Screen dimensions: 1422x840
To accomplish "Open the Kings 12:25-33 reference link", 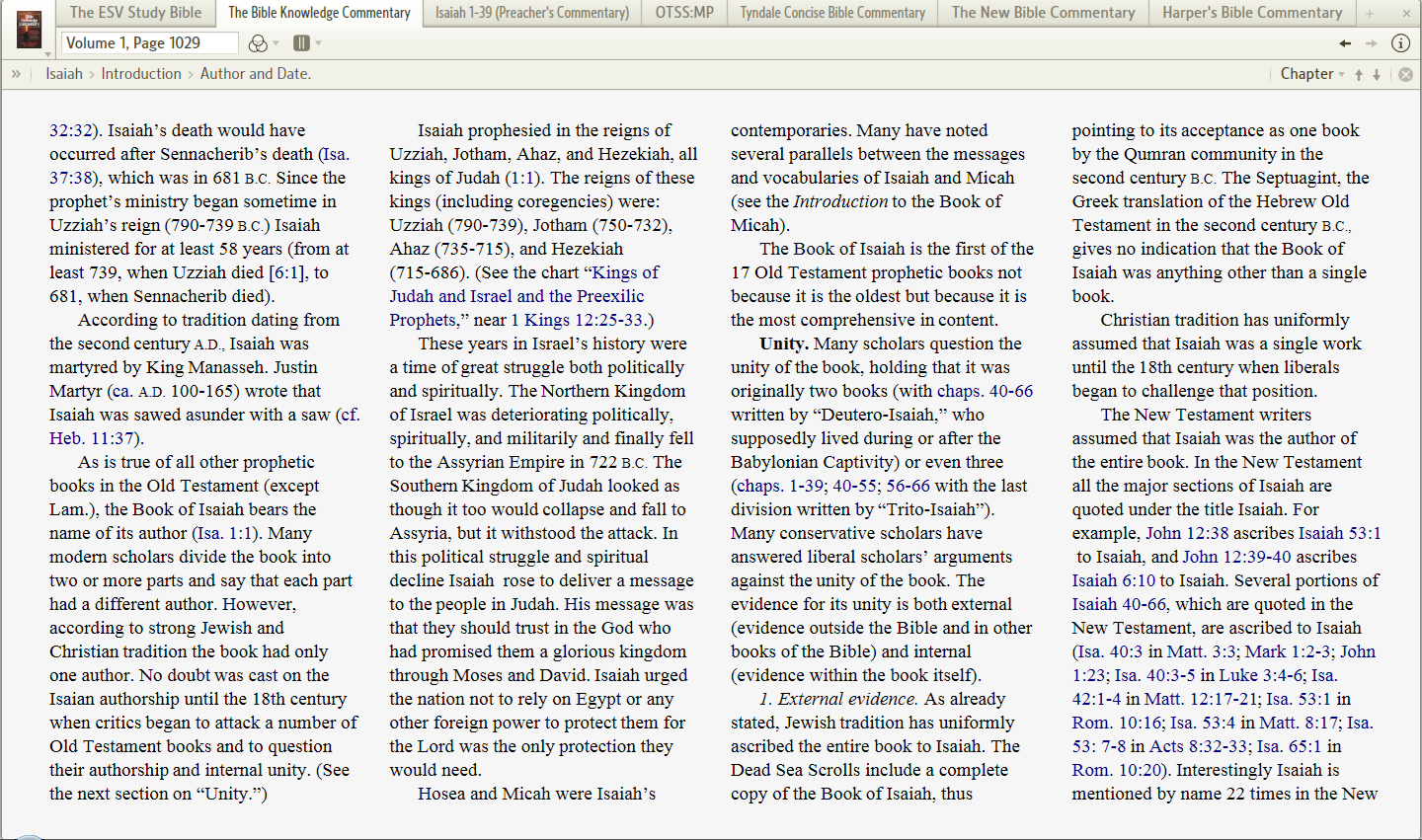I will pyautogui.click(x=584, y=320).
